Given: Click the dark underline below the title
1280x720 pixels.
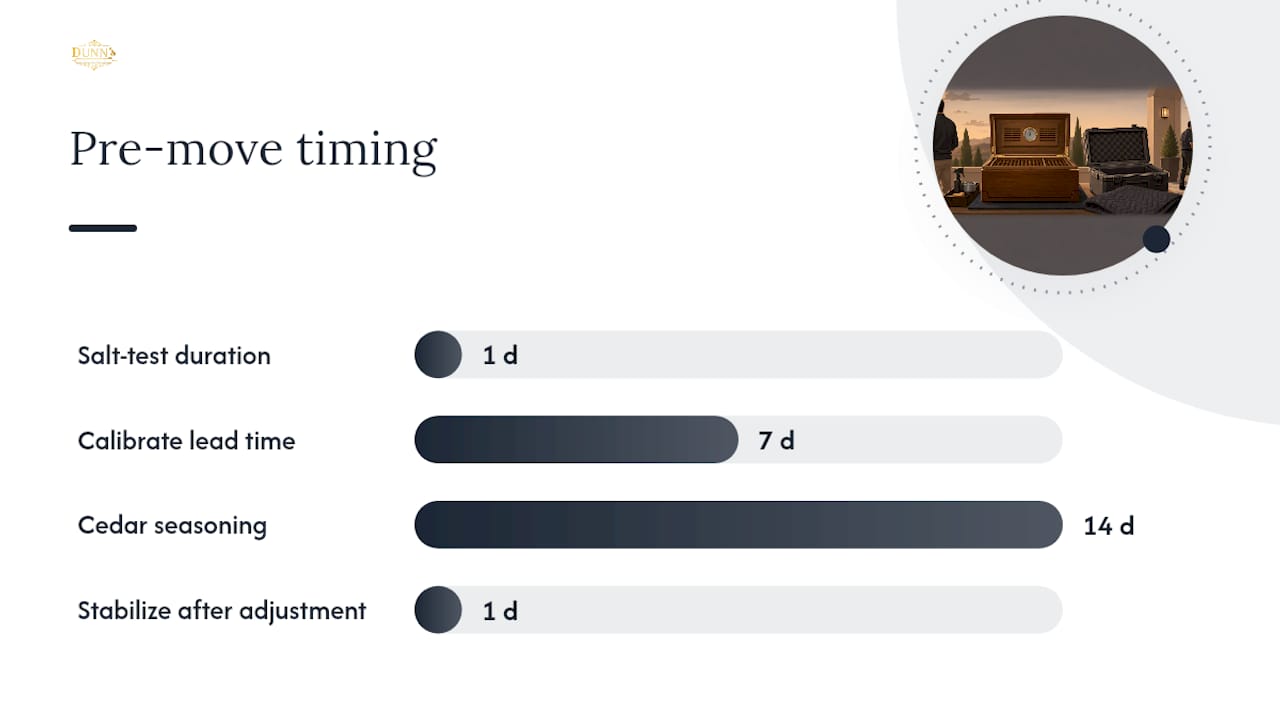Looking at the screenshot, I should pos(103,228).
